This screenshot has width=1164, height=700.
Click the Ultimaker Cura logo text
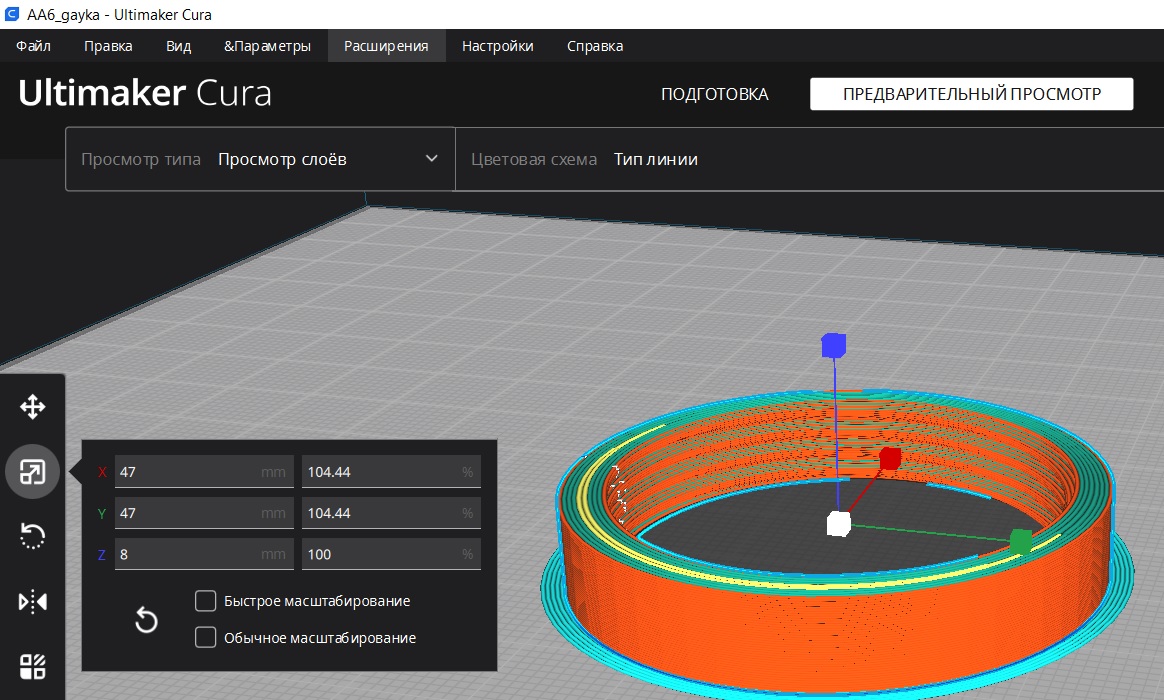pyautogui.click(x=145, y=94)
